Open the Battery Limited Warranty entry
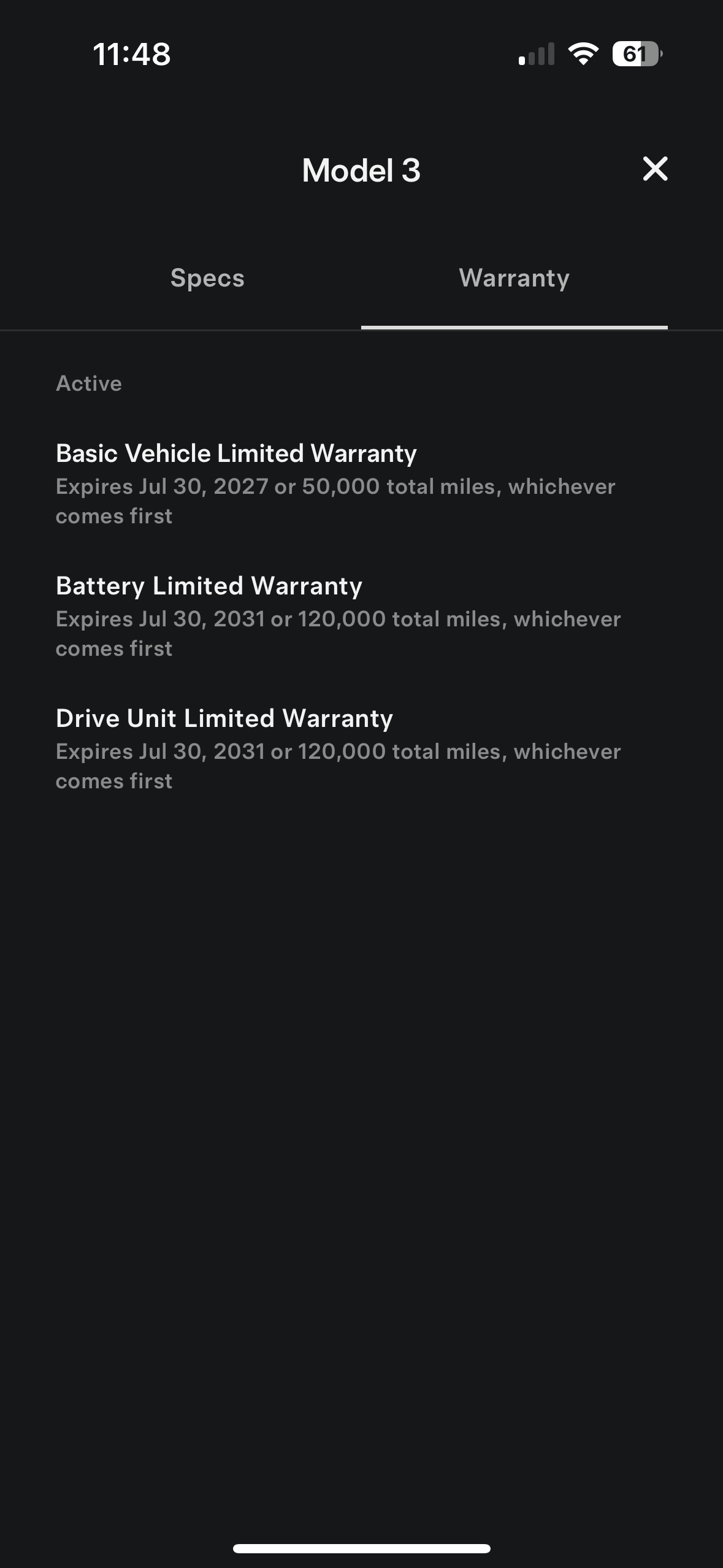The width and height of the screenshot is (723, 1568). [x=209, y=586]
